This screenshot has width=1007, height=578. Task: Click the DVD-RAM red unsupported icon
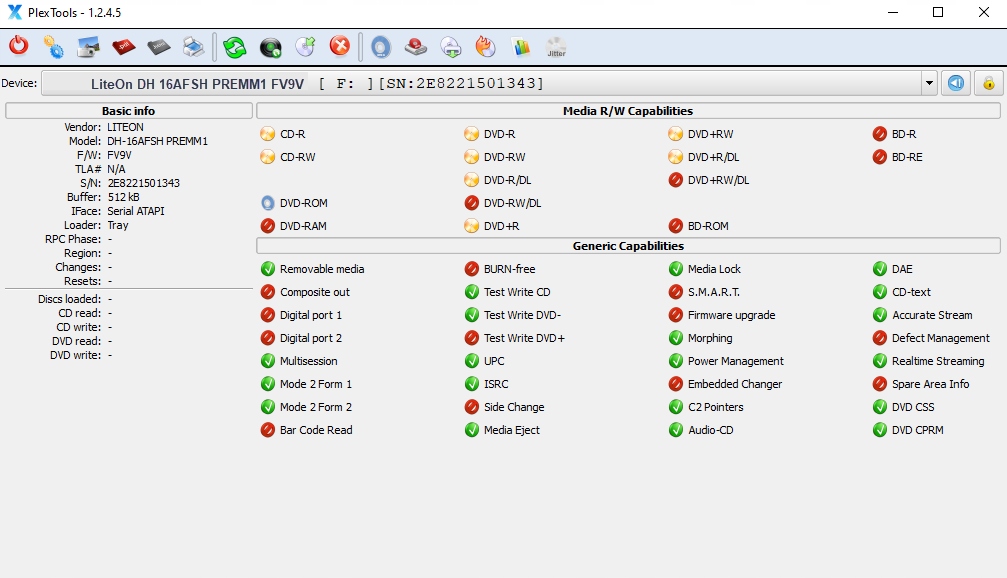pos(268,226)
